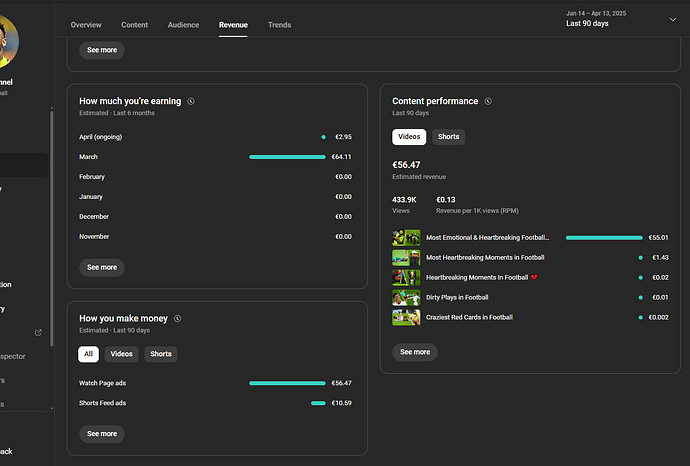Open Craziest Red Cards in Football thumbnail
This screenshot has height=466, width=690.
pos(406,318)
